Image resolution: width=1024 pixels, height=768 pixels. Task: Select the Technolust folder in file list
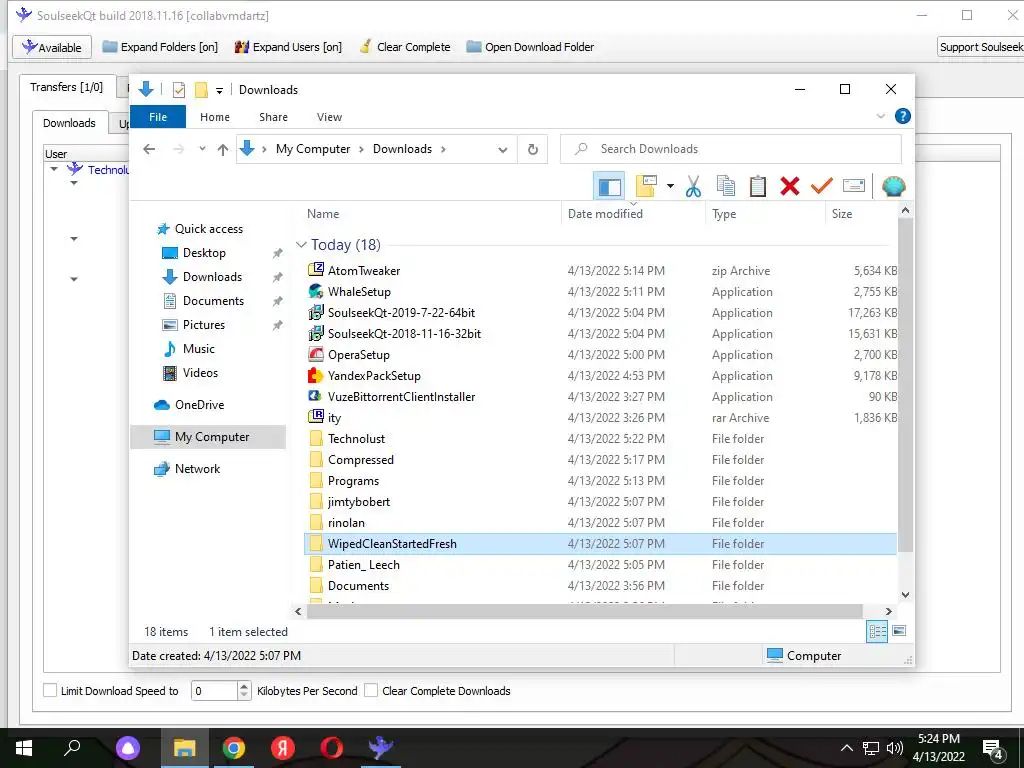pos(356,439)
